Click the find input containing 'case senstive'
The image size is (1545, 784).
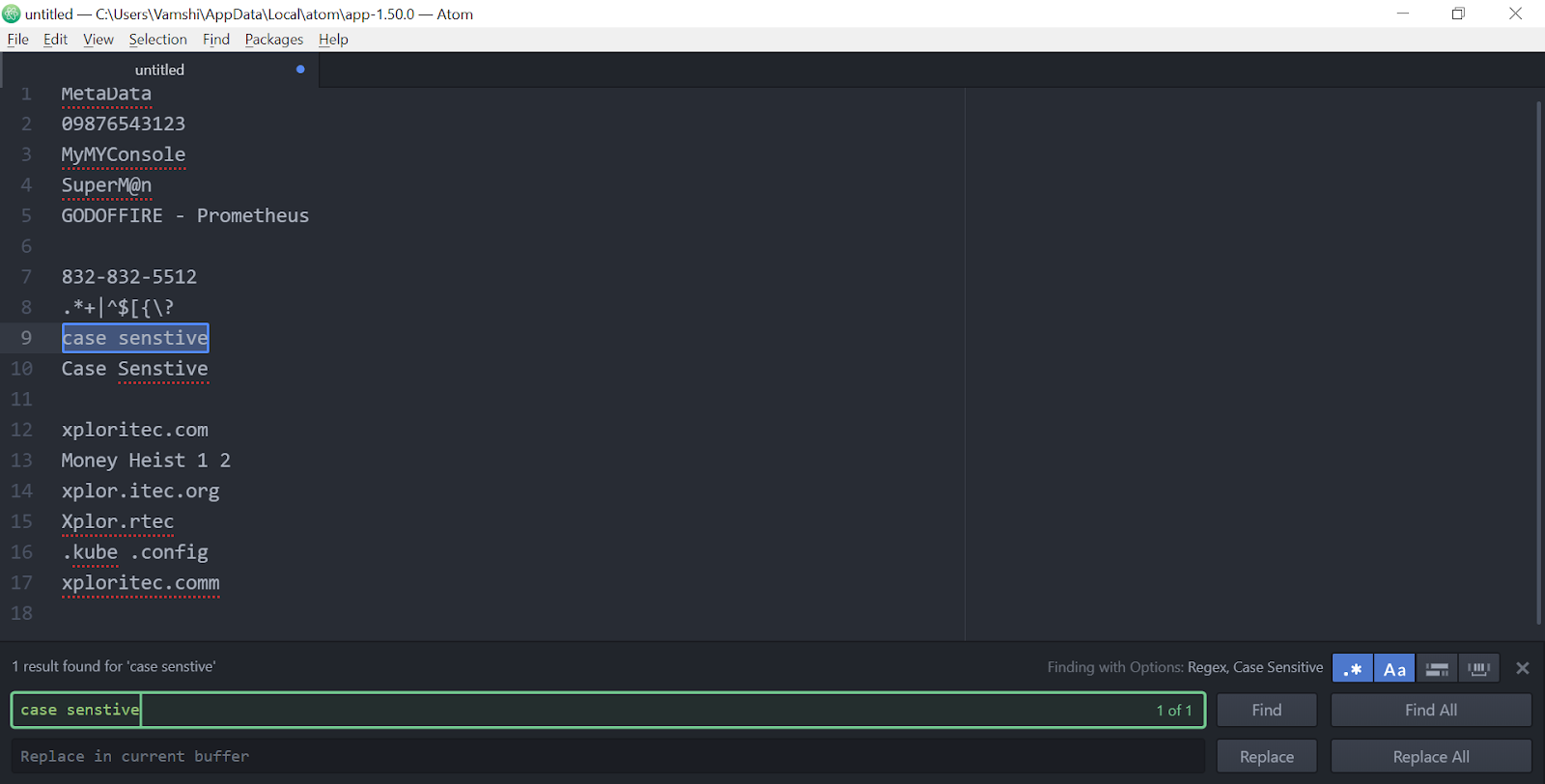click(x=607, y=710)
